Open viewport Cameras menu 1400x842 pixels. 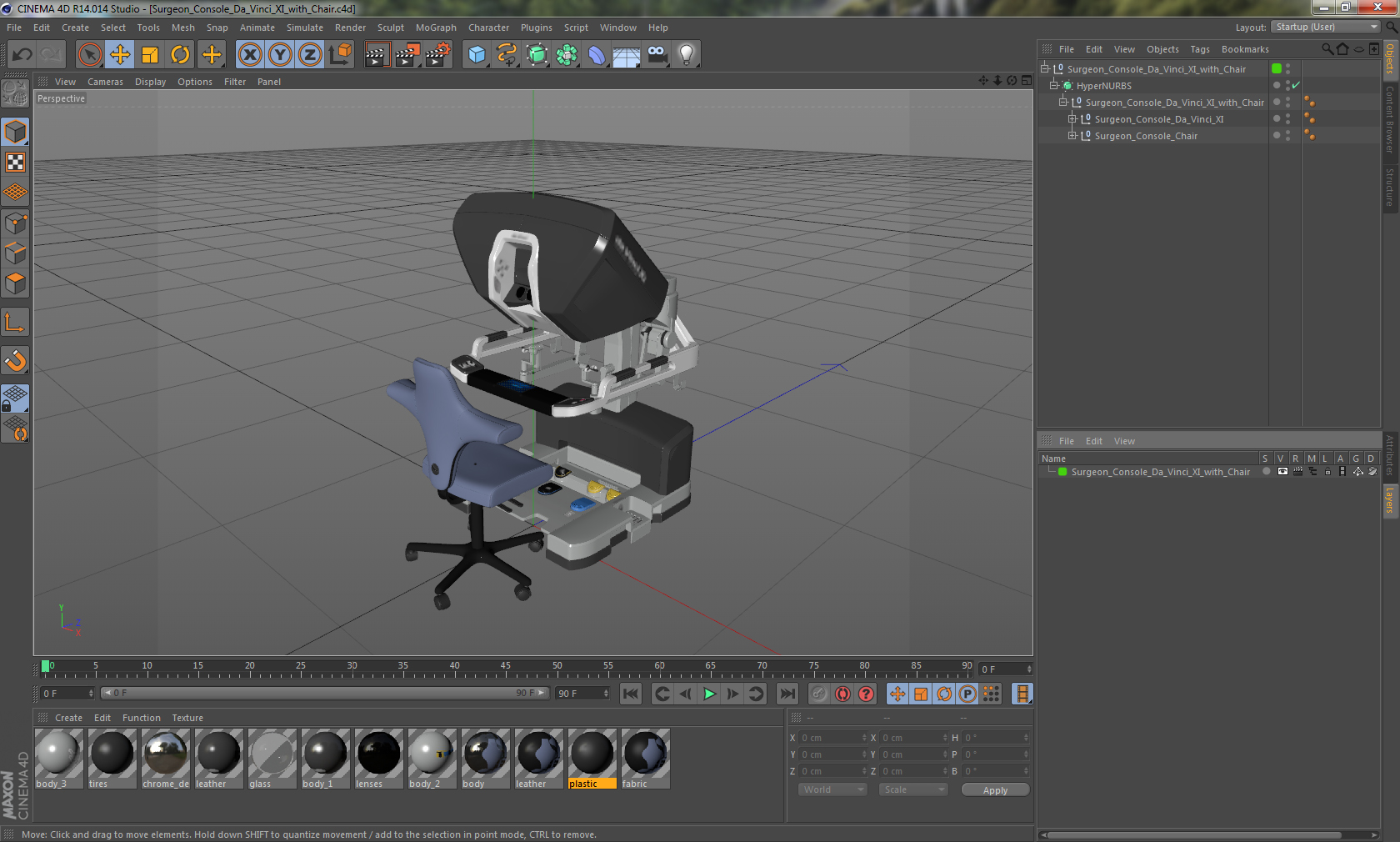coord(105,82)
